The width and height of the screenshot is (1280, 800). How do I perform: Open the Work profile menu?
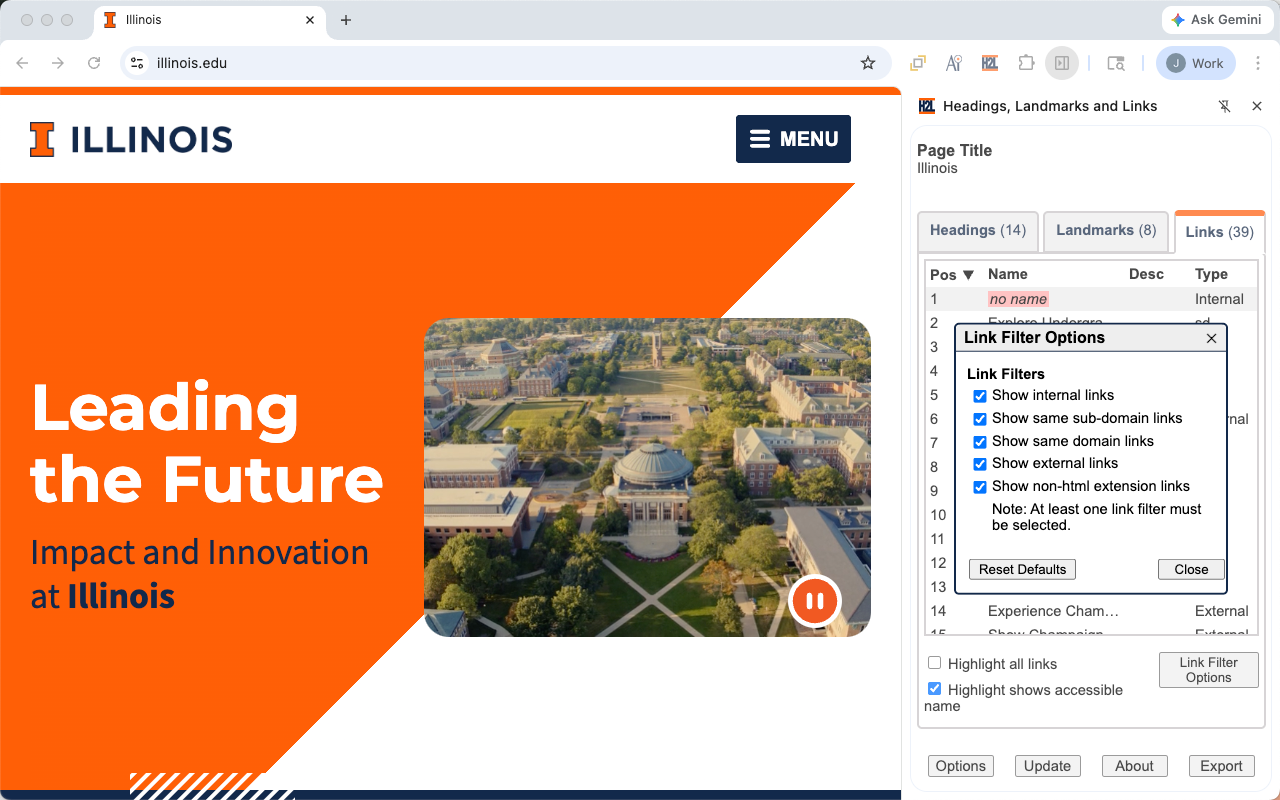pyautogui.click(x=1196, y=63)
